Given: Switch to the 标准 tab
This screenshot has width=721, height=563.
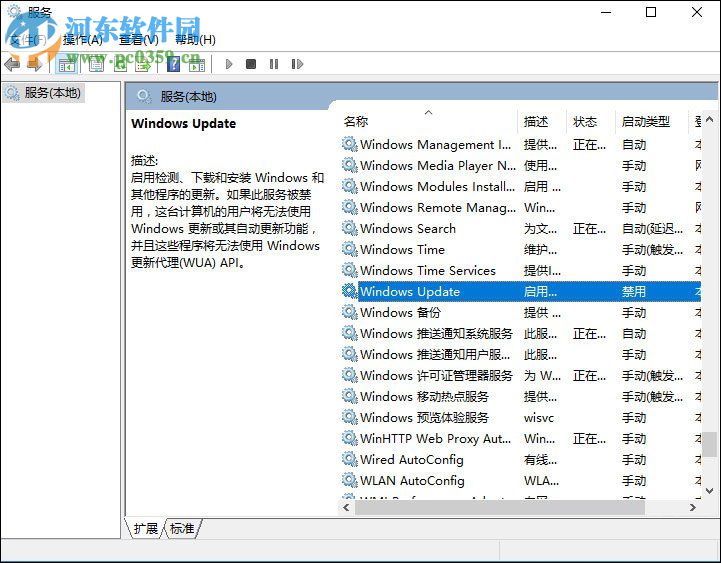Looking at the screenshot, I should (x=182, y=529).
